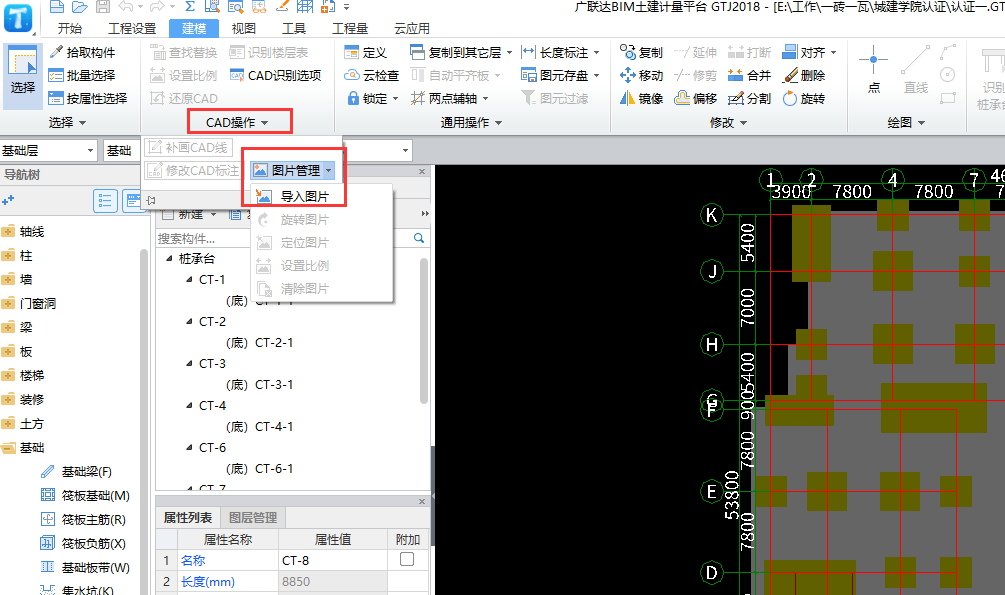Select the 批量选择 batch select tool

83,76
